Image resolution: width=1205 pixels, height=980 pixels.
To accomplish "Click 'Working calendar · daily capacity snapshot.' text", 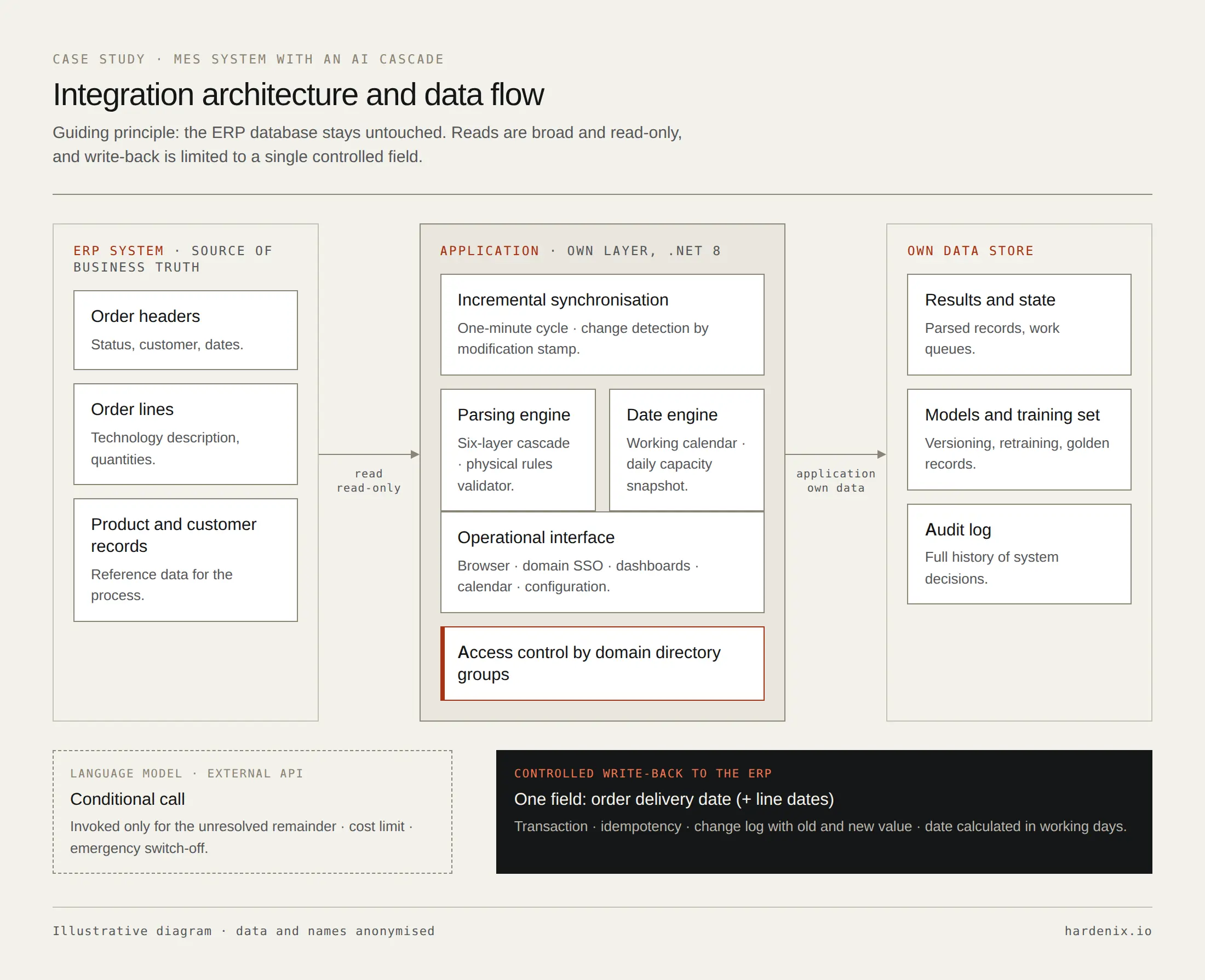I will tap(686, 464).
